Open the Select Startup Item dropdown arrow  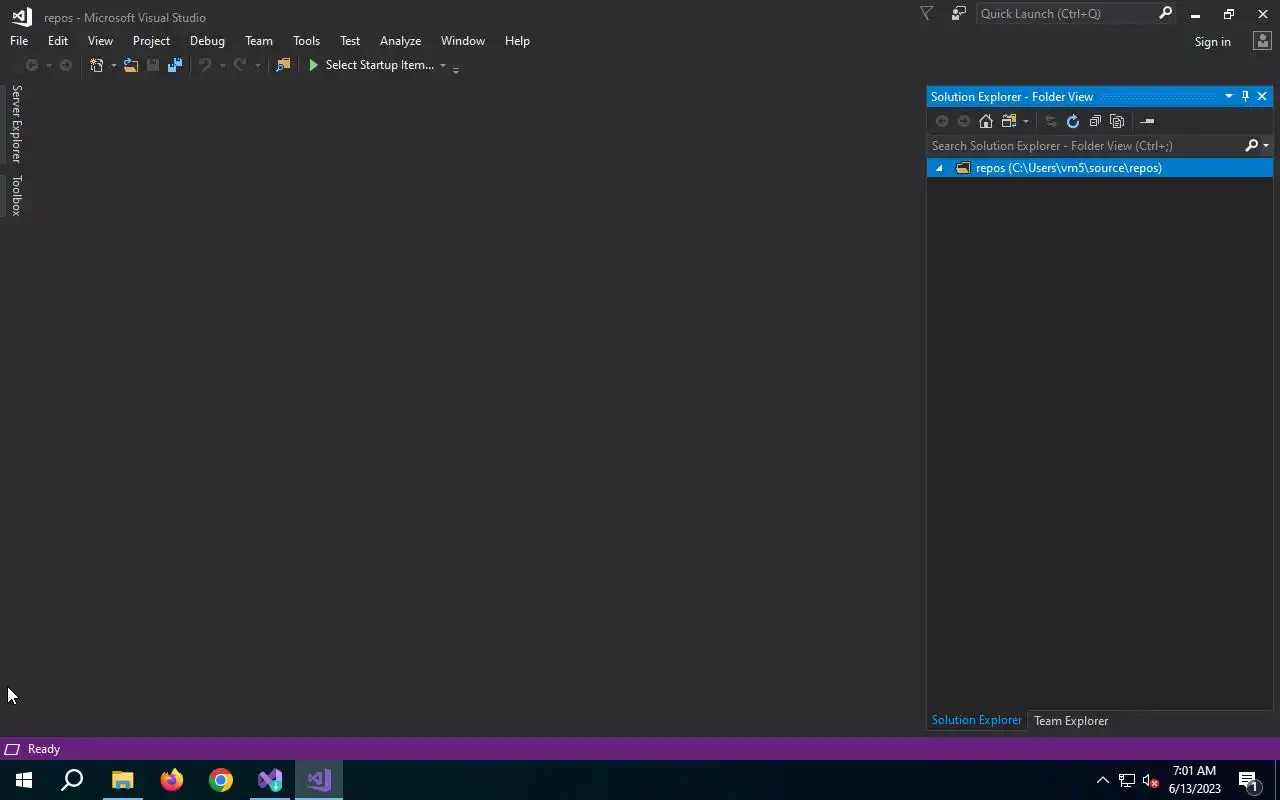tap(443, 66)
